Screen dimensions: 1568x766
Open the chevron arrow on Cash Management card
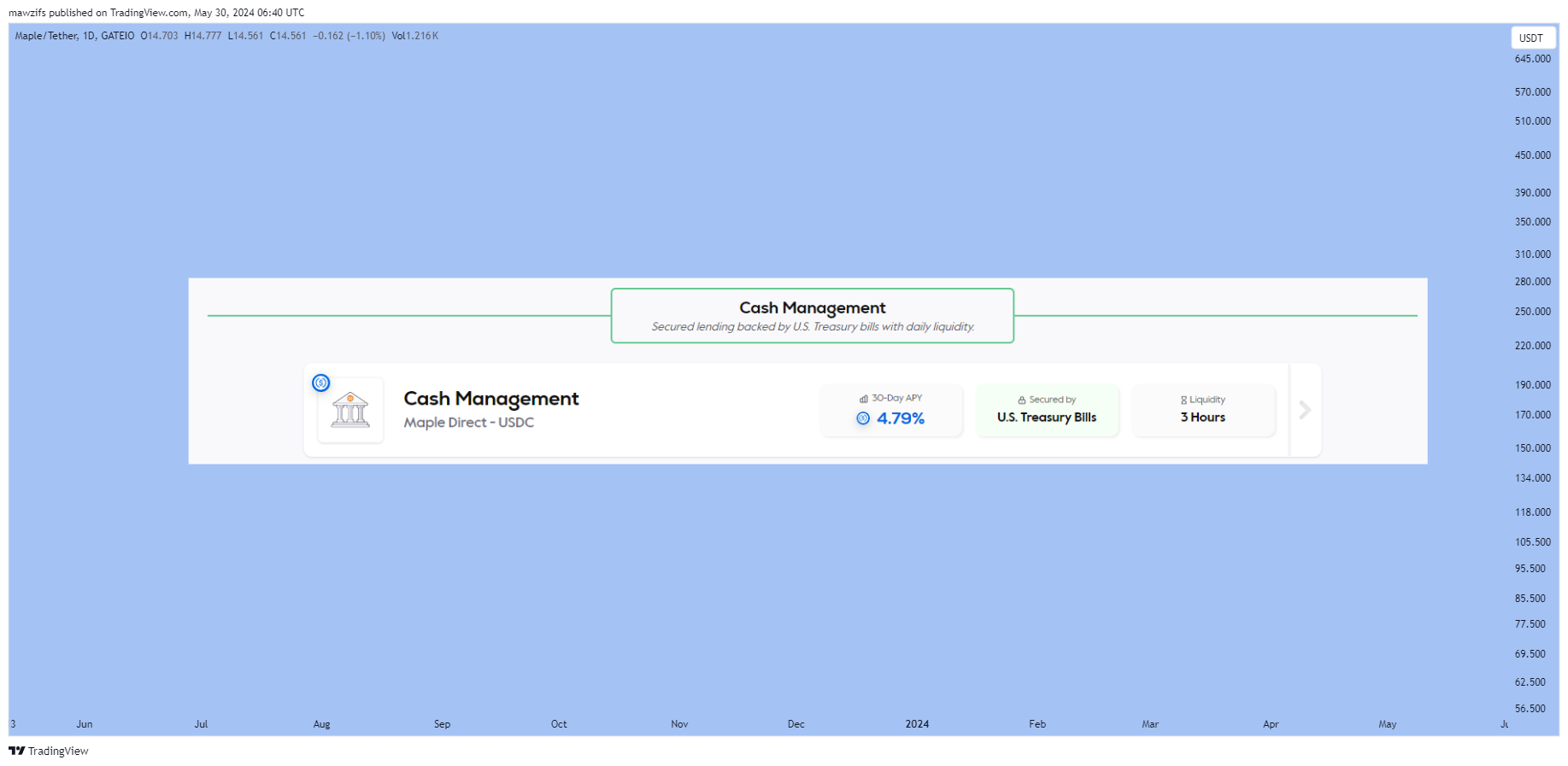pos(1305,410)
